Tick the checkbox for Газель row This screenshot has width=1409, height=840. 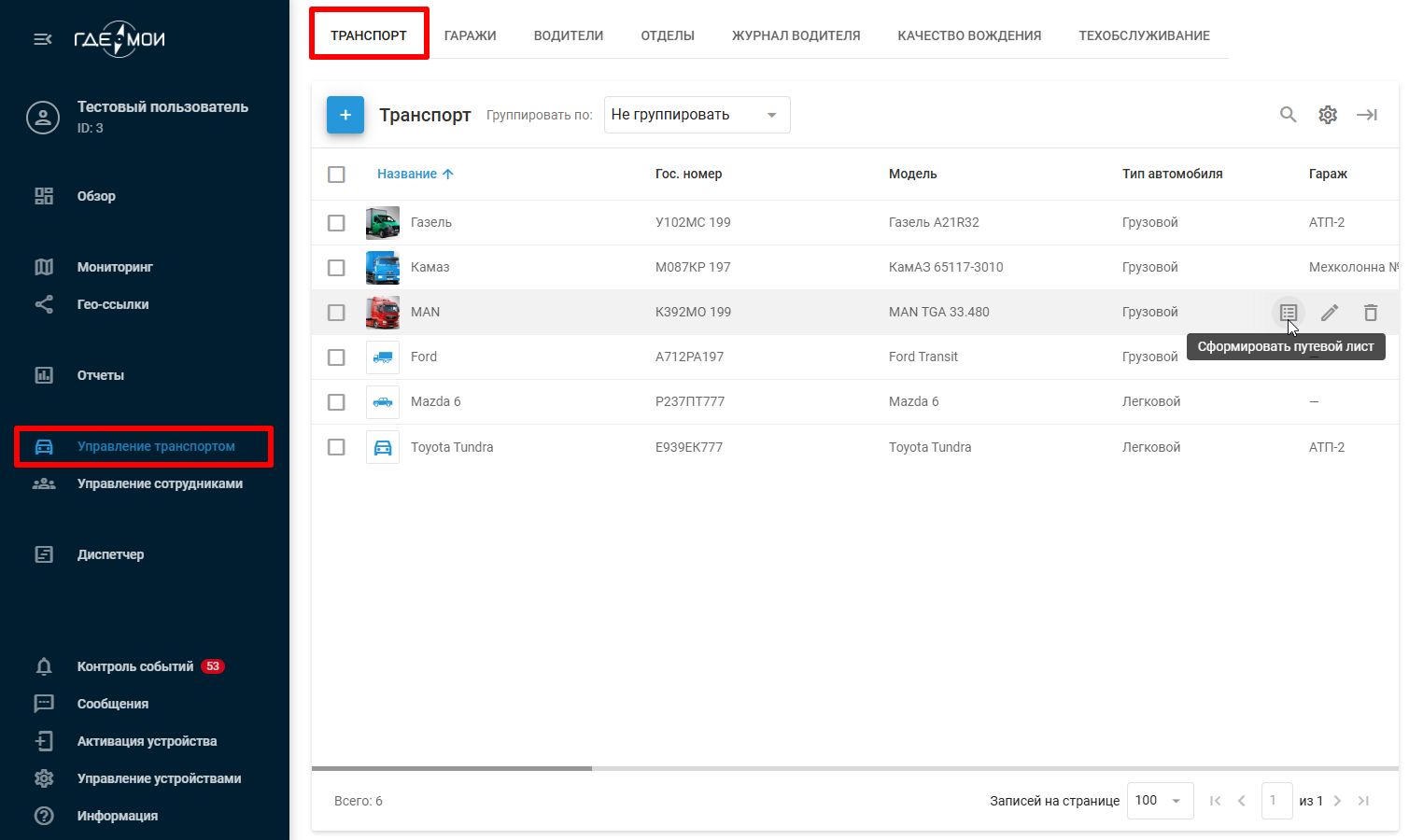[336, 223]
